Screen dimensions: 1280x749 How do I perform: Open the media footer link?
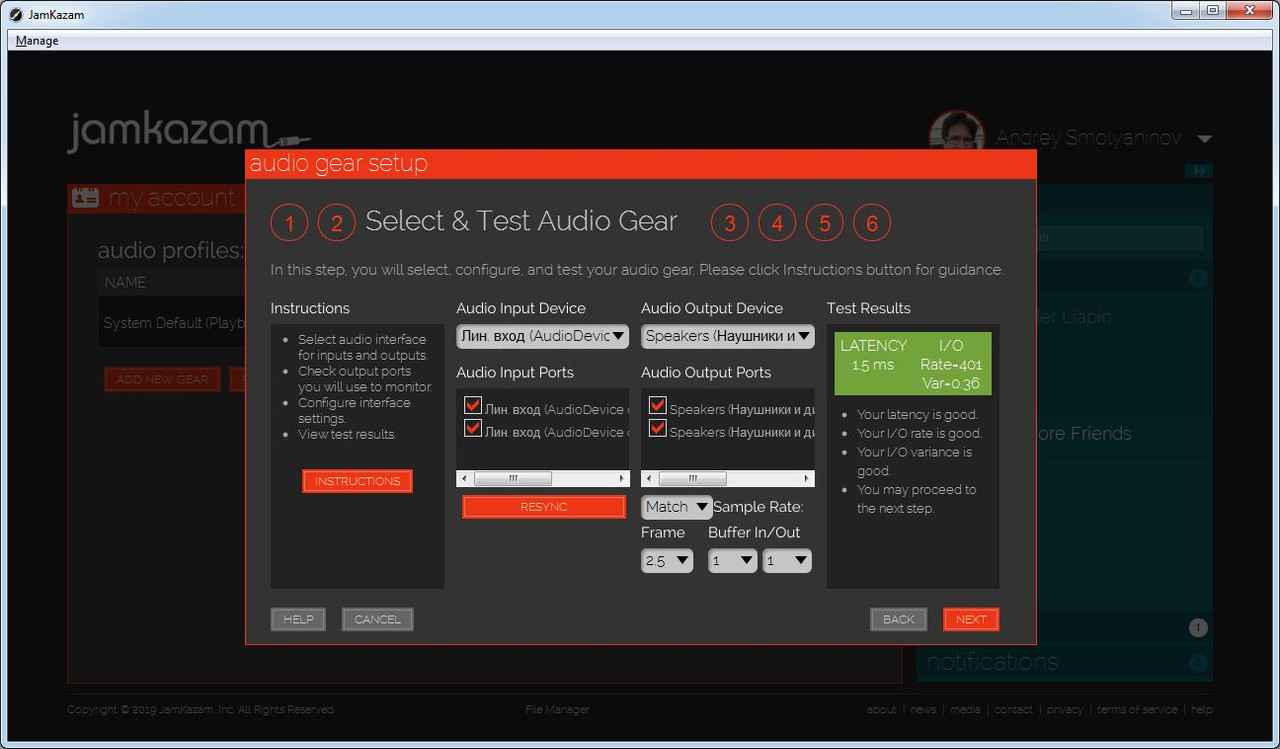coord(965,709)
